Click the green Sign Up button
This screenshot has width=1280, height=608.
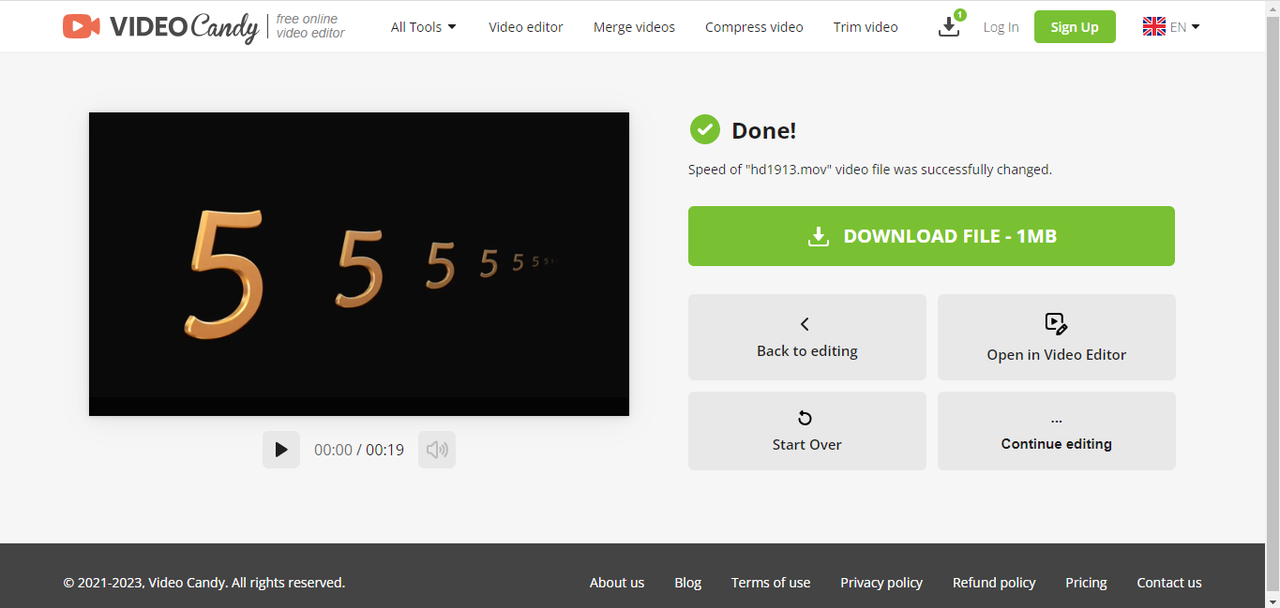(x=1075, y=27)
